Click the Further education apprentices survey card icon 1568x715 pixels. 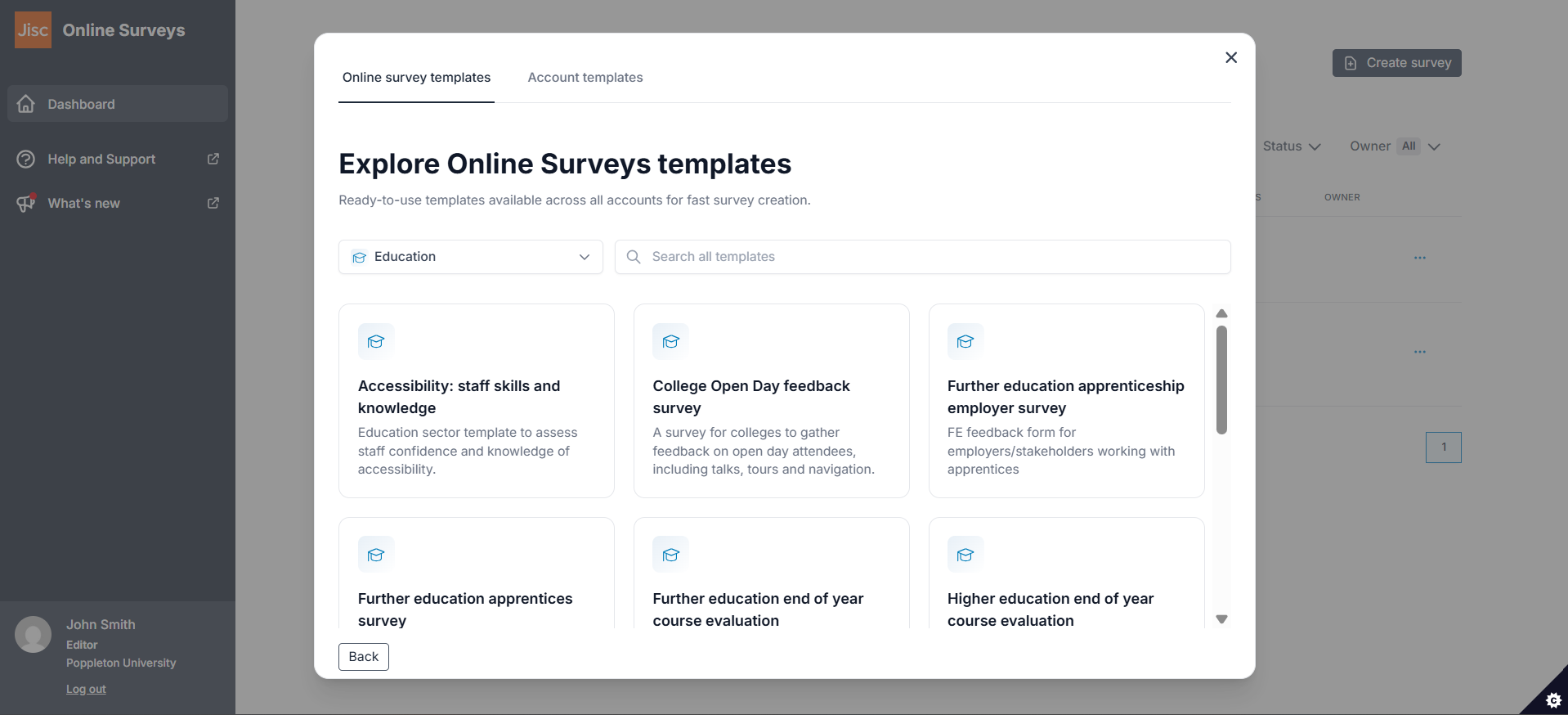[x=376, y=555]
